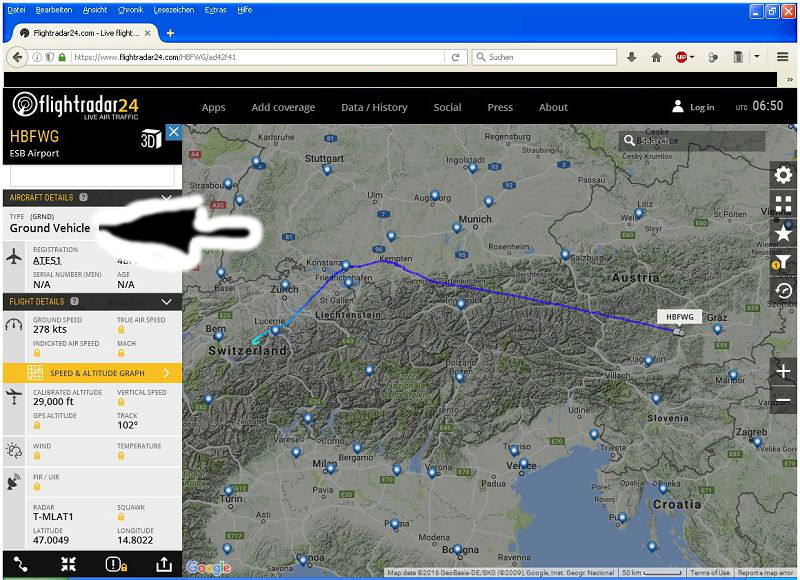Viewport: 800px width, 580px height.
Task: Close the HBFWG aircraft panel
Action: coord(173,132)
